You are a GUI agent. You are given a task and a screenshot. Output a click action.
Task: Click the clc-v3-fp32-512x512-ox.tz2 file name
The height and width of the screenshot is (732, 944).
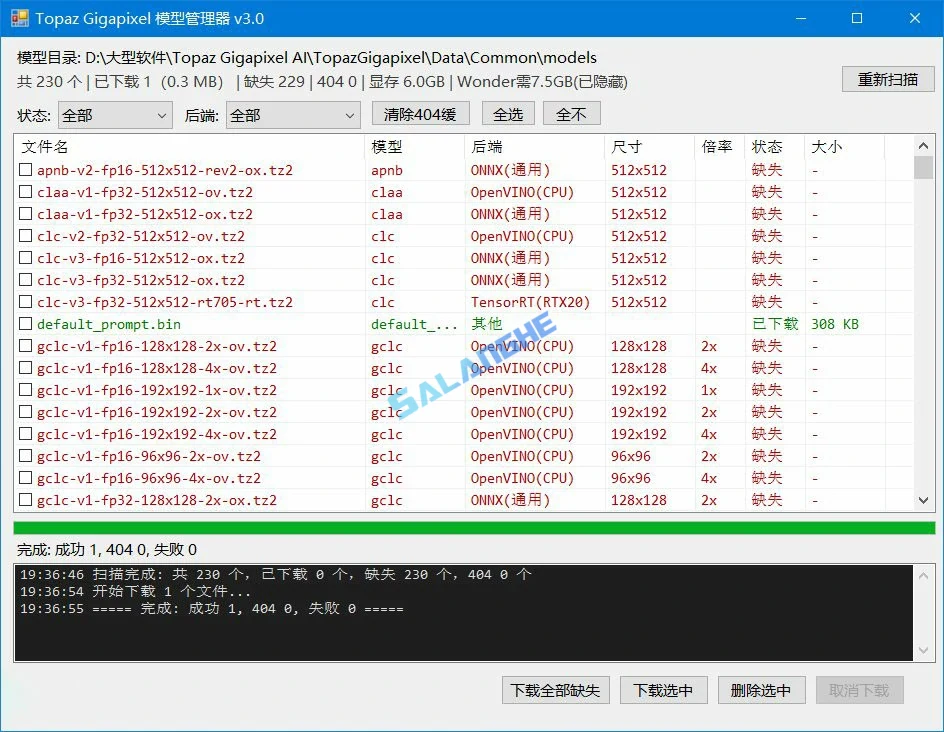point(141,280)
